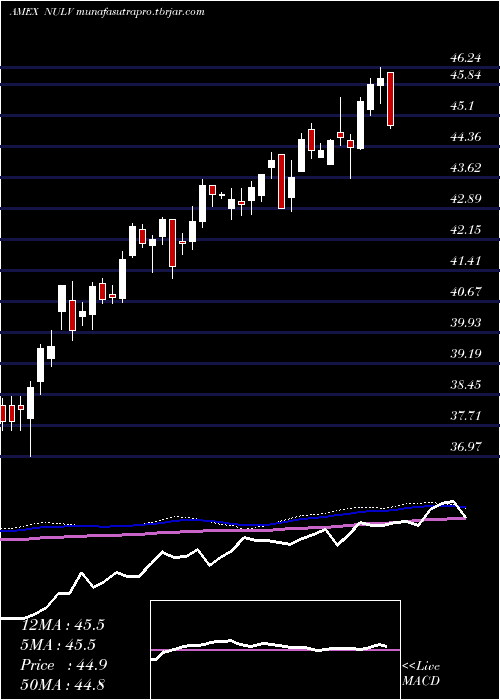
Task: Click the 45.84 price axis label
Action: tap(466, 75)
